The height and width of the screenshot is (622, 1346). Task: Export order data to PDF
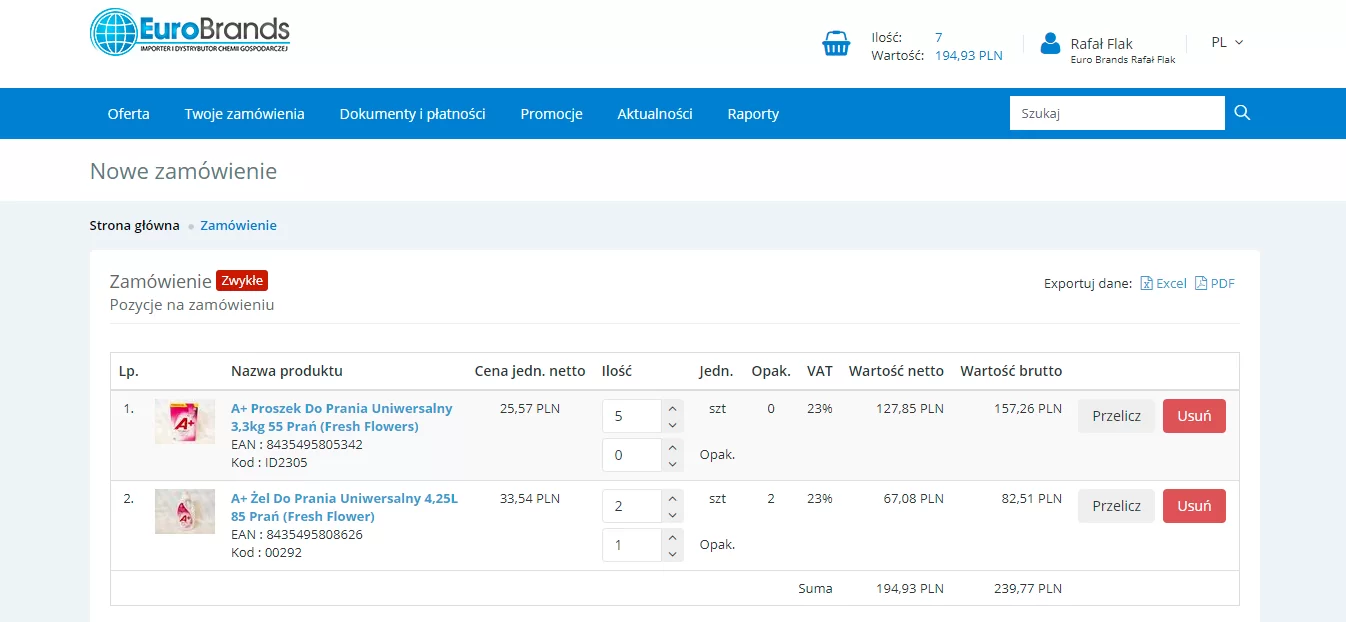[x=1215, y=284]
